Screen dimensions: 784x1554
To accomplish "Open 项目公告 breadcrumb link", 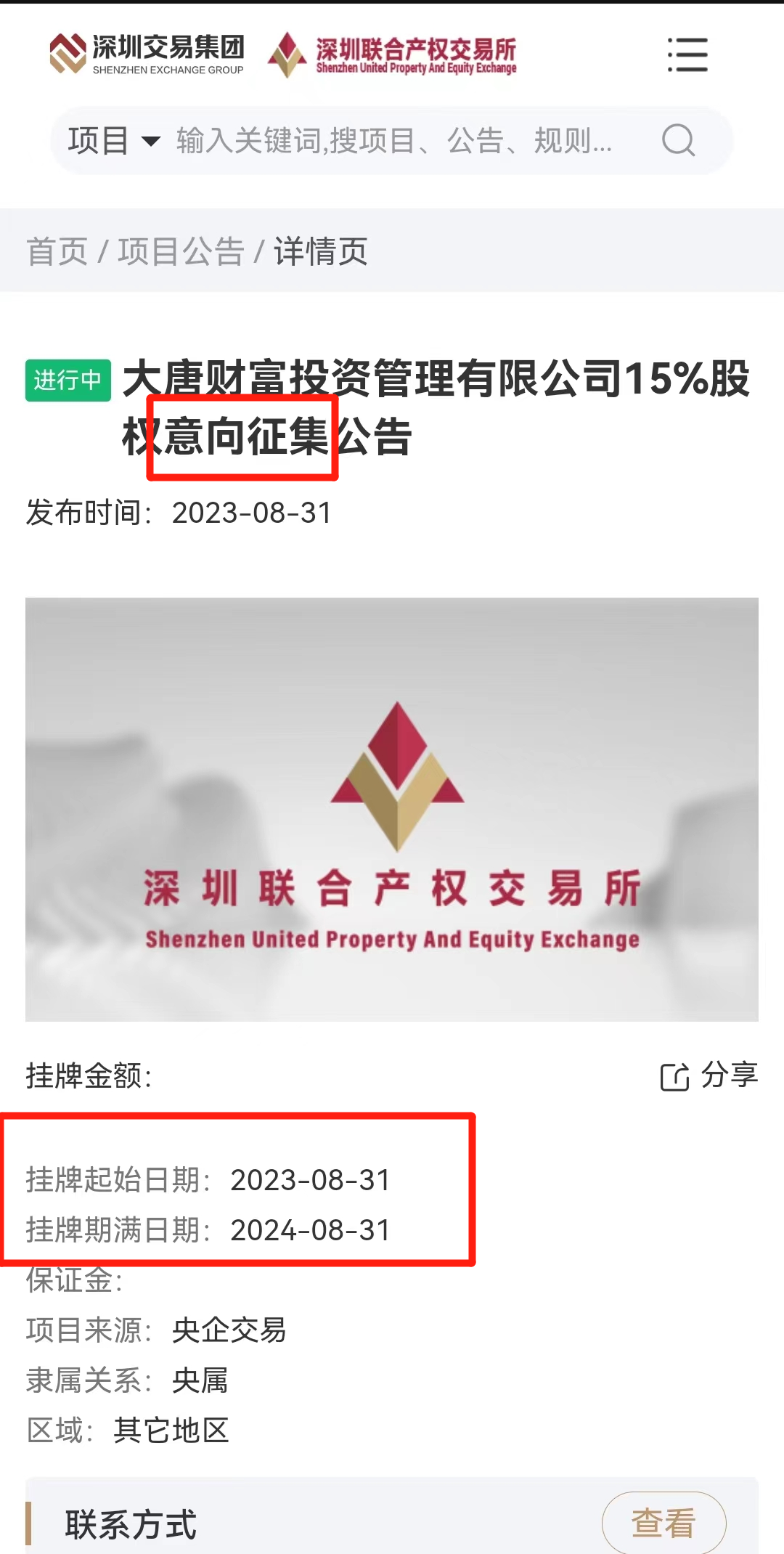I will click(181, 252).
